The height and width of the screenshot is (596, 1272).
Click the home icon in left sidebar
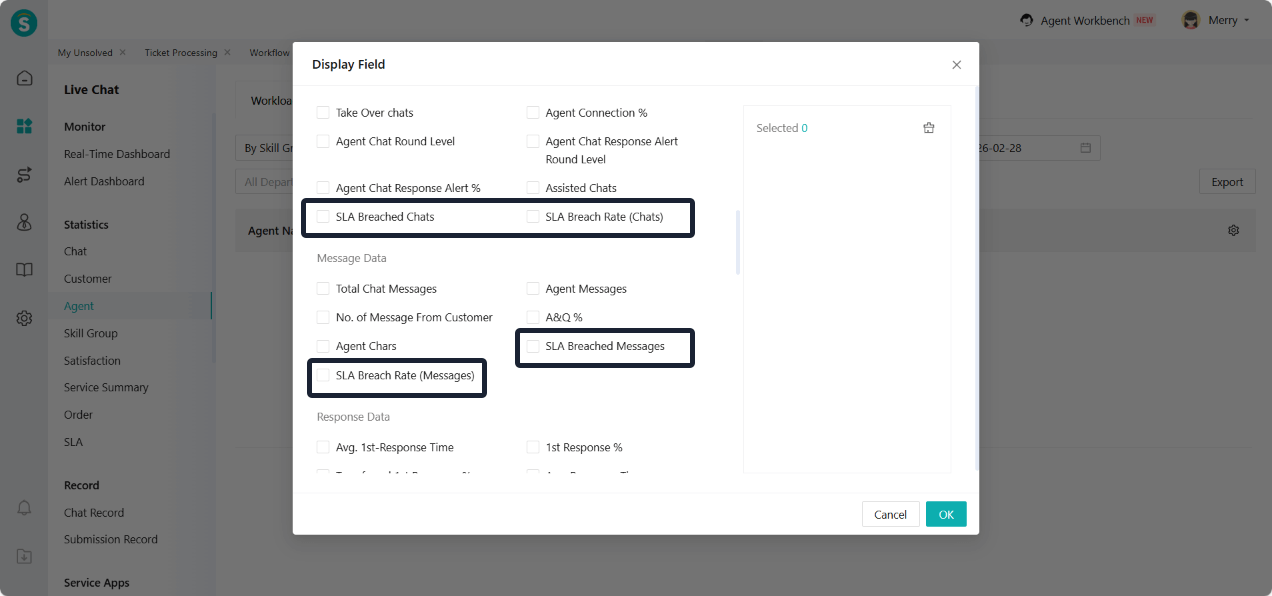pos(24,78)
